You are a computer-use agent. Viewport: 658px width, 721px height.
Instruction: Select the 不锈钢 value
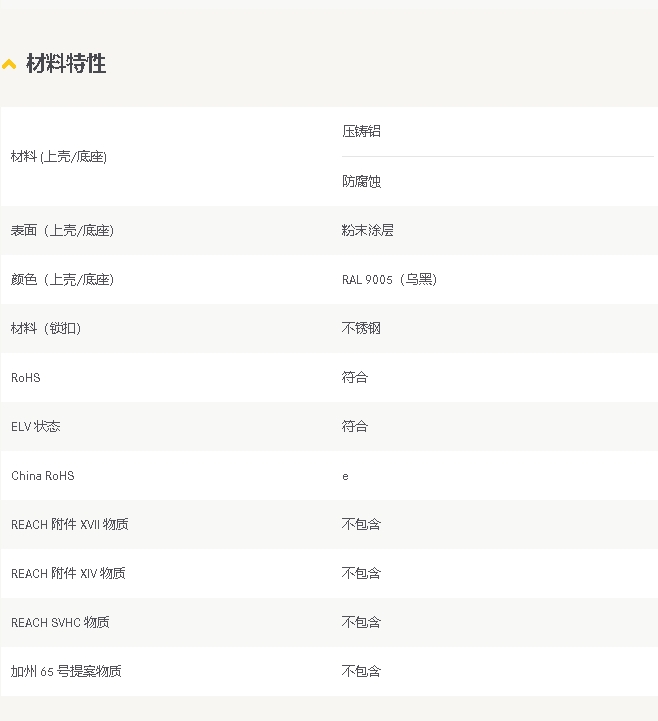361,328
